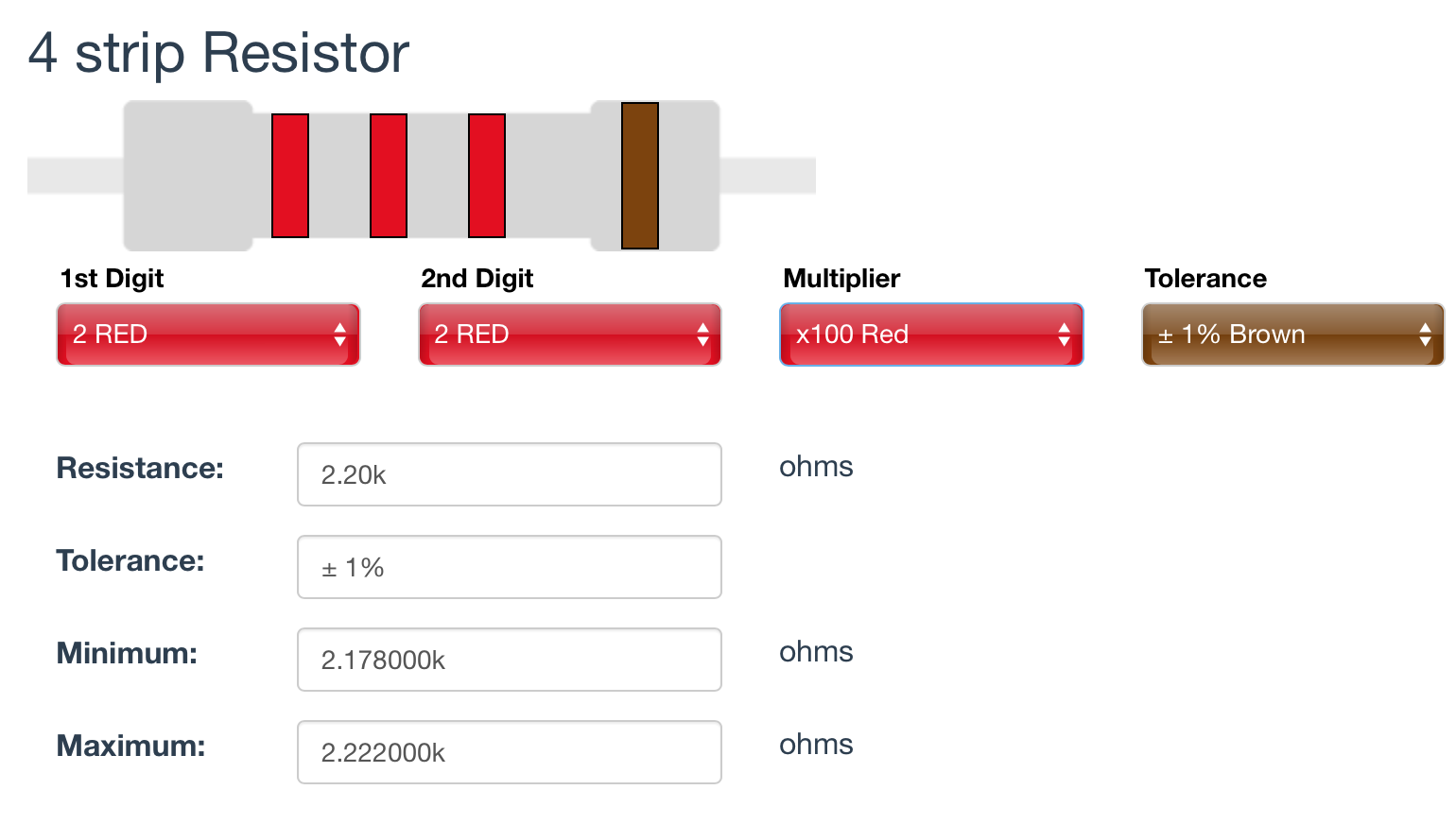
Task: Open the 2nd Digit dropdown showing 2 RED
Action: tap(570, 335)
